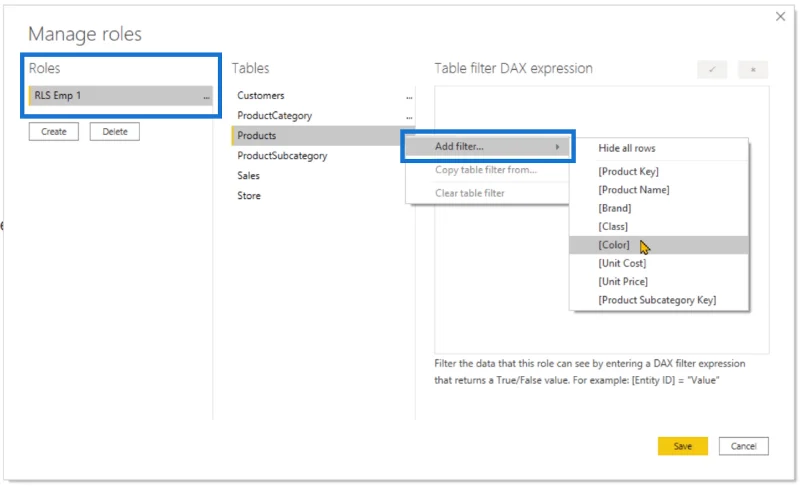Choose Copy table filter from option
This screenshot has width=800, height=488.
487,170
